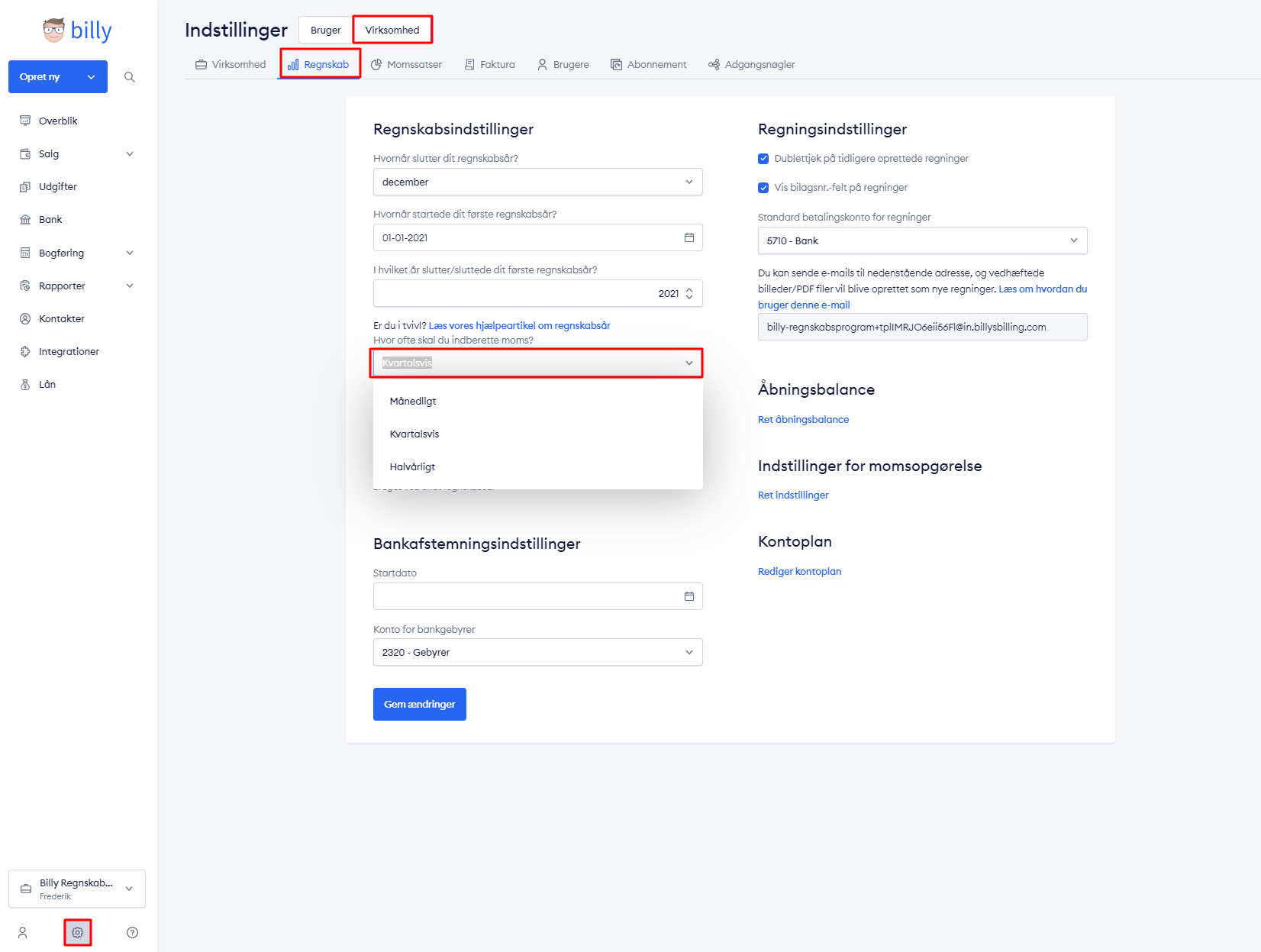Click the Rediger kontoplan link
This screenshot has width=1261, height=952.
799,572
